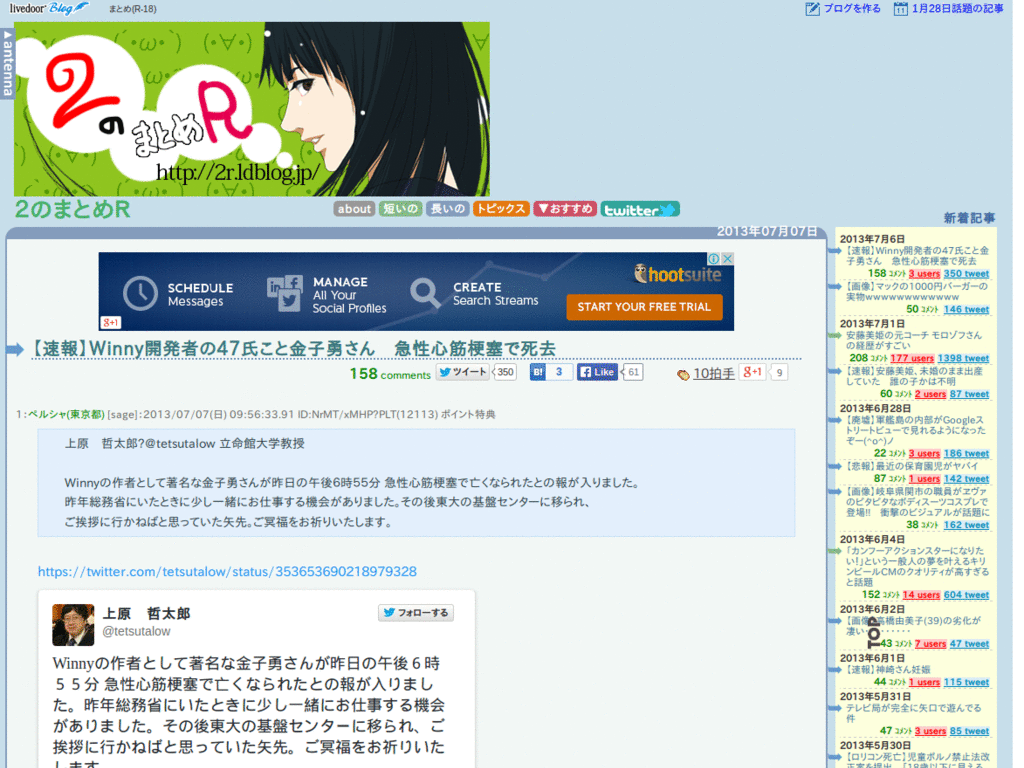Close the Hootsuite ad with X icon
The width and height of the screenshot is (1024, 768).
coord(728,259)
